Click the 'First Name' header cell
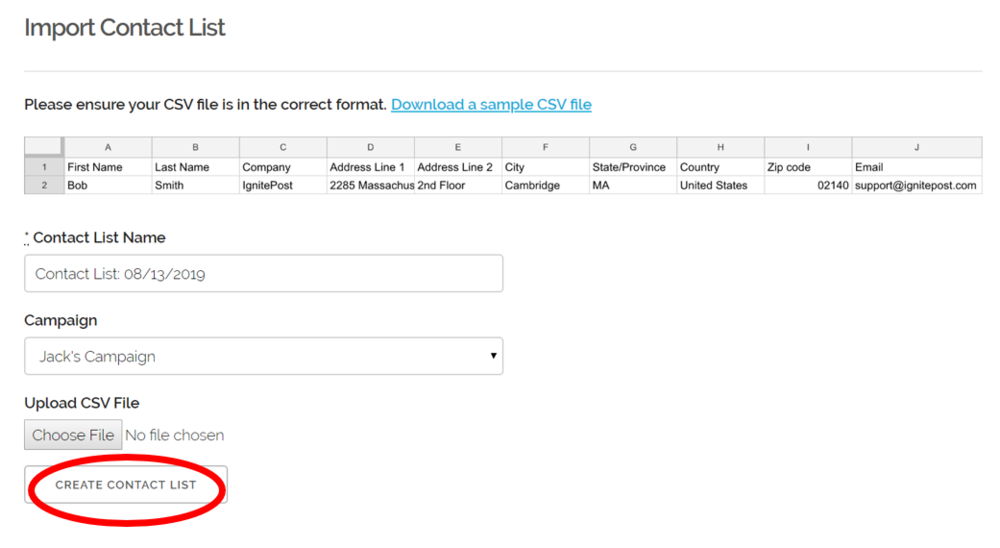The image size is (1000, 548). [x=108, y=167]
